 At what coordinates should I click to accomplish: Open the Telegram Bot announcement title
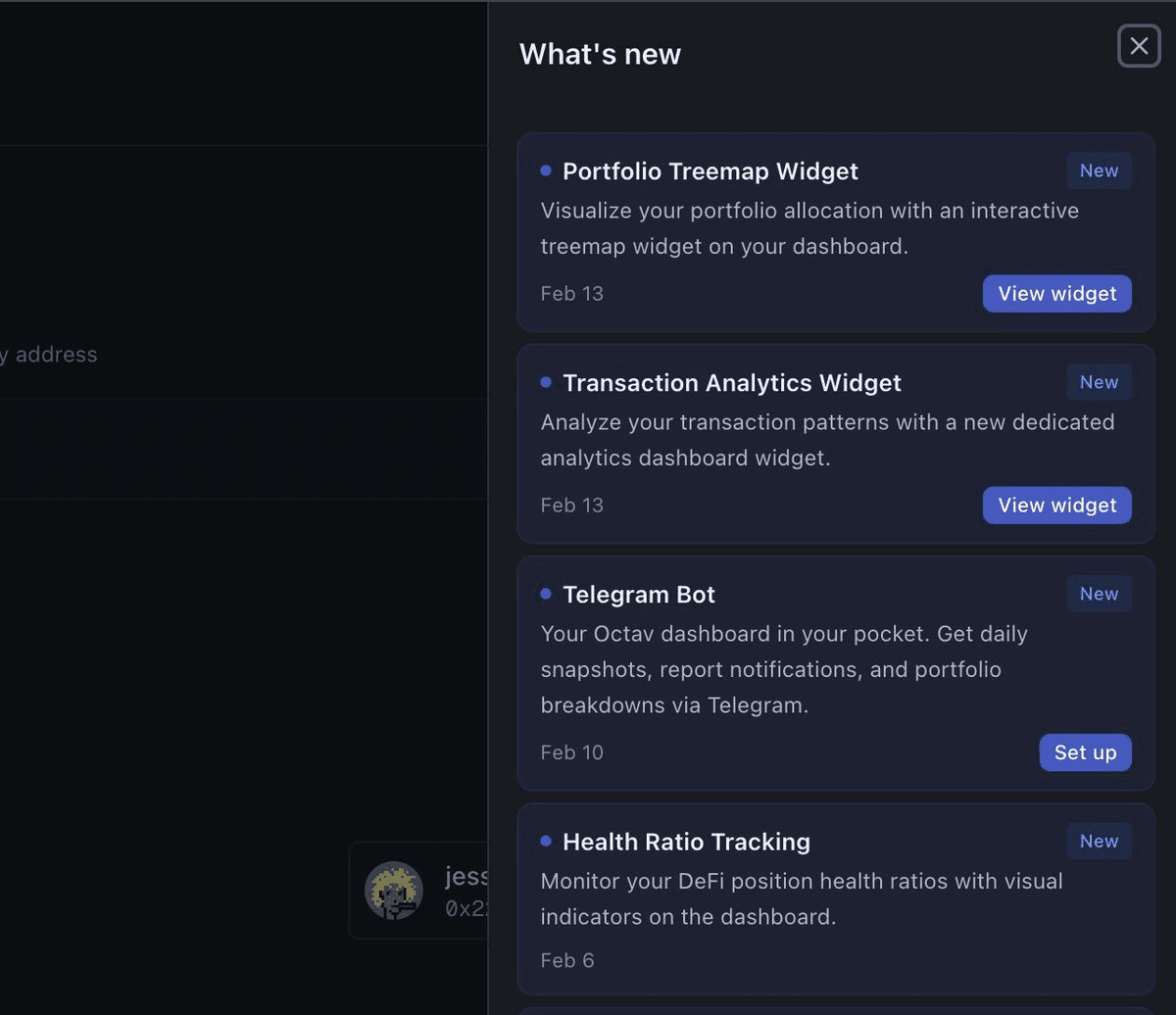tap(639, 595)
